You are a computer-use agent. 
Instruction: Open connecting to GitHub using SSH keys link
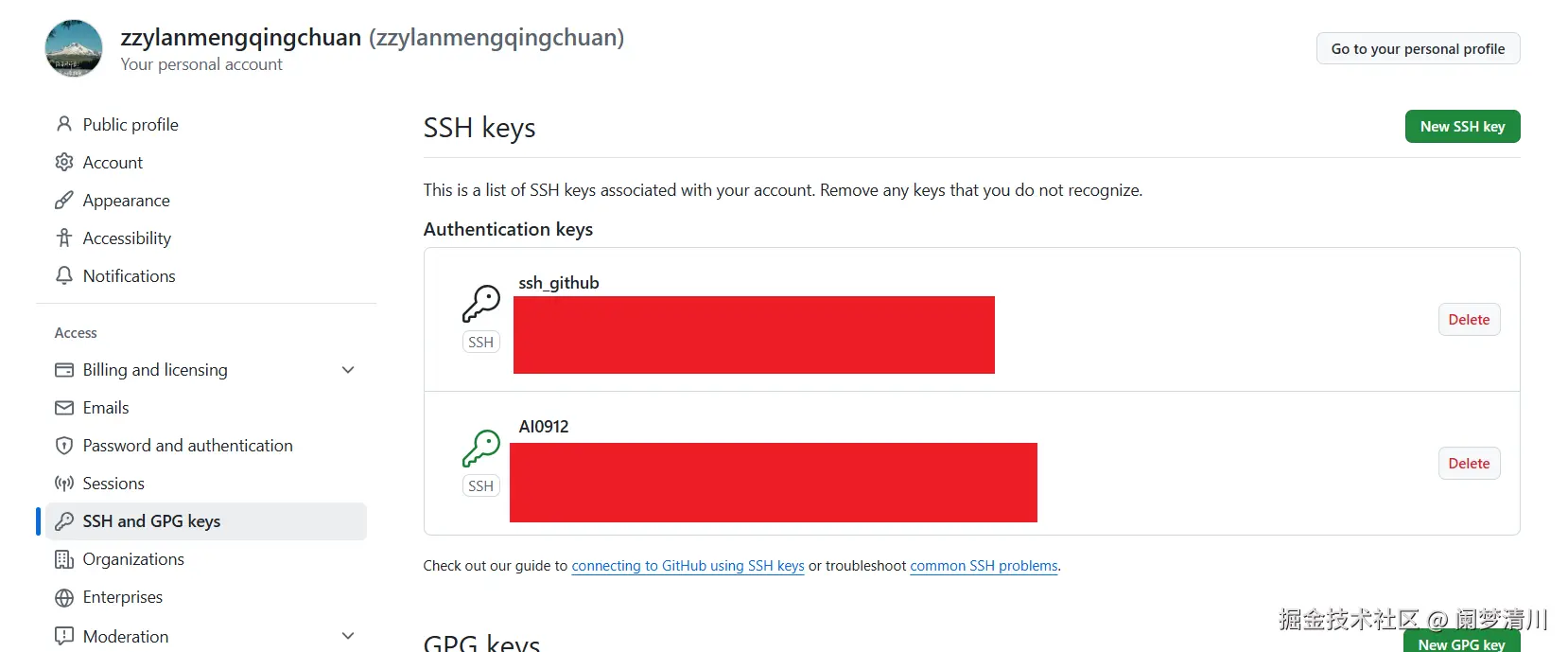[688, 566]
